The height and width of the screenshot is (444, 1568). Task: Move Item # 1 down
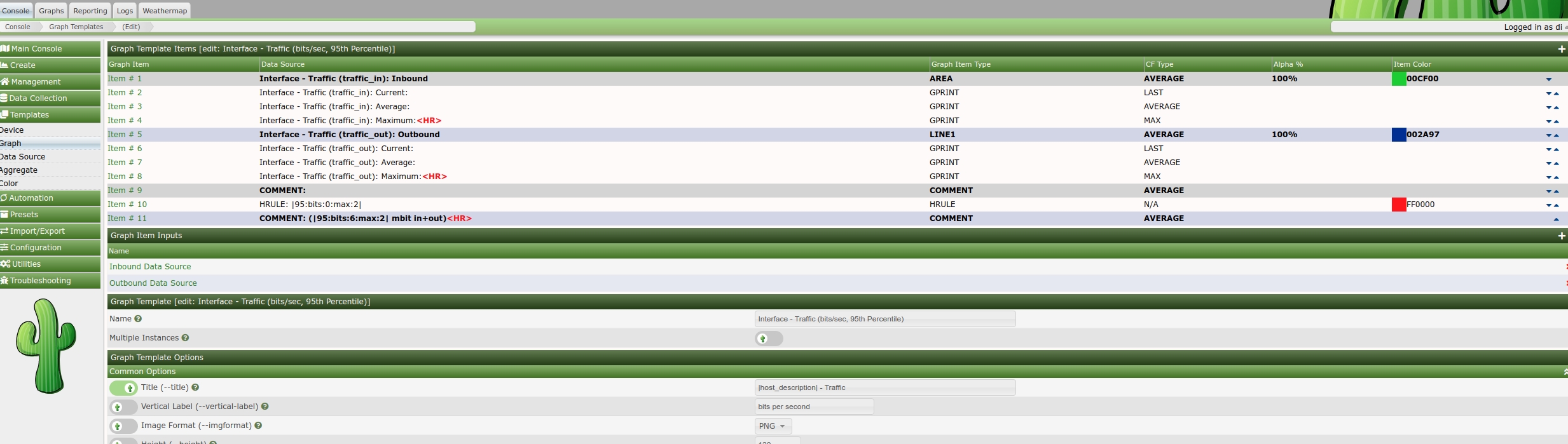tap(1548, 79)
